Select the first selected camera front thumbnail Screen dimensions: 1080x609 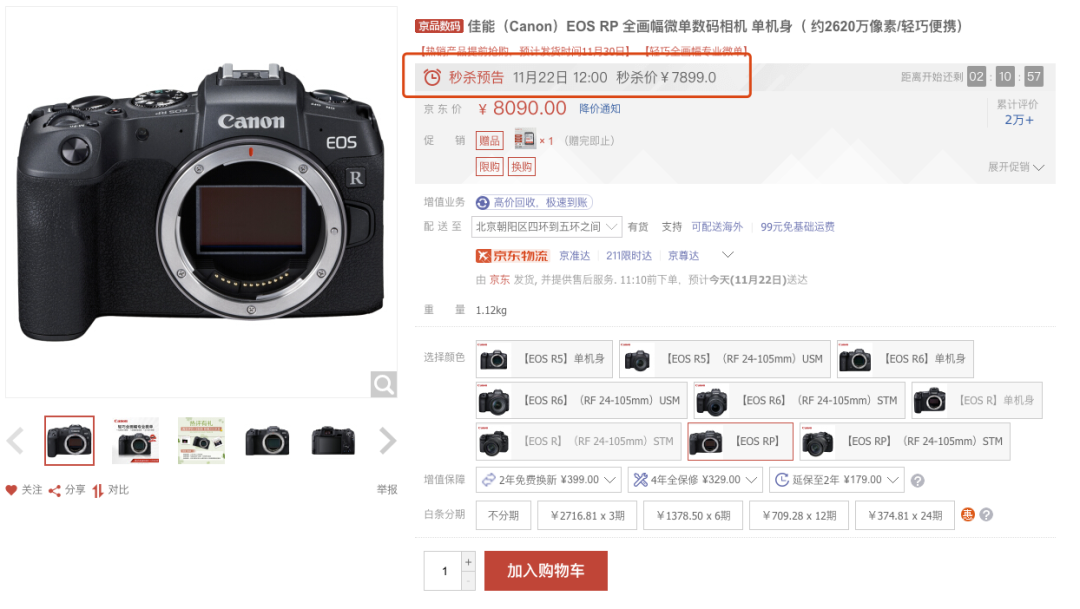69,441
